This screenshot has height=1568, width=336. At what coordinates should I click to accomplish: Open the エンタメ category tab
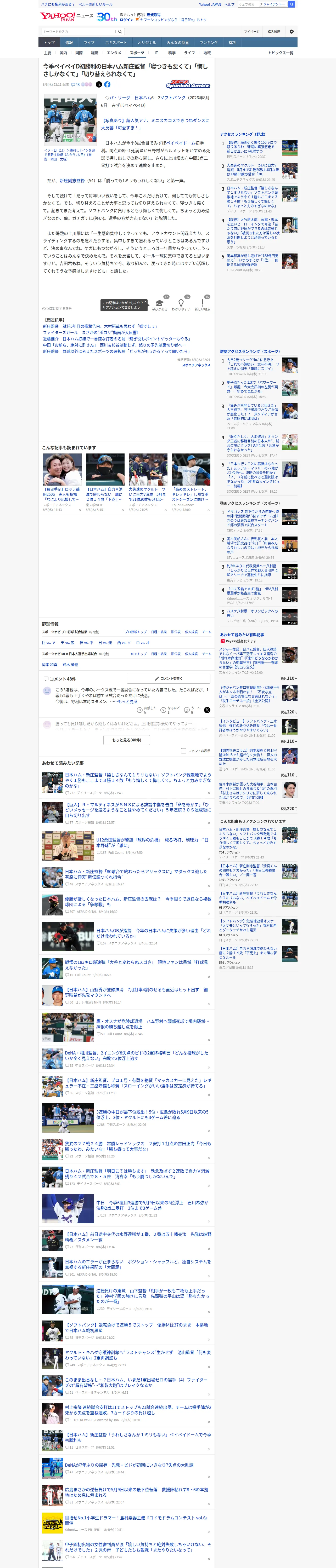pyautogui.click(x=114, y=53)
